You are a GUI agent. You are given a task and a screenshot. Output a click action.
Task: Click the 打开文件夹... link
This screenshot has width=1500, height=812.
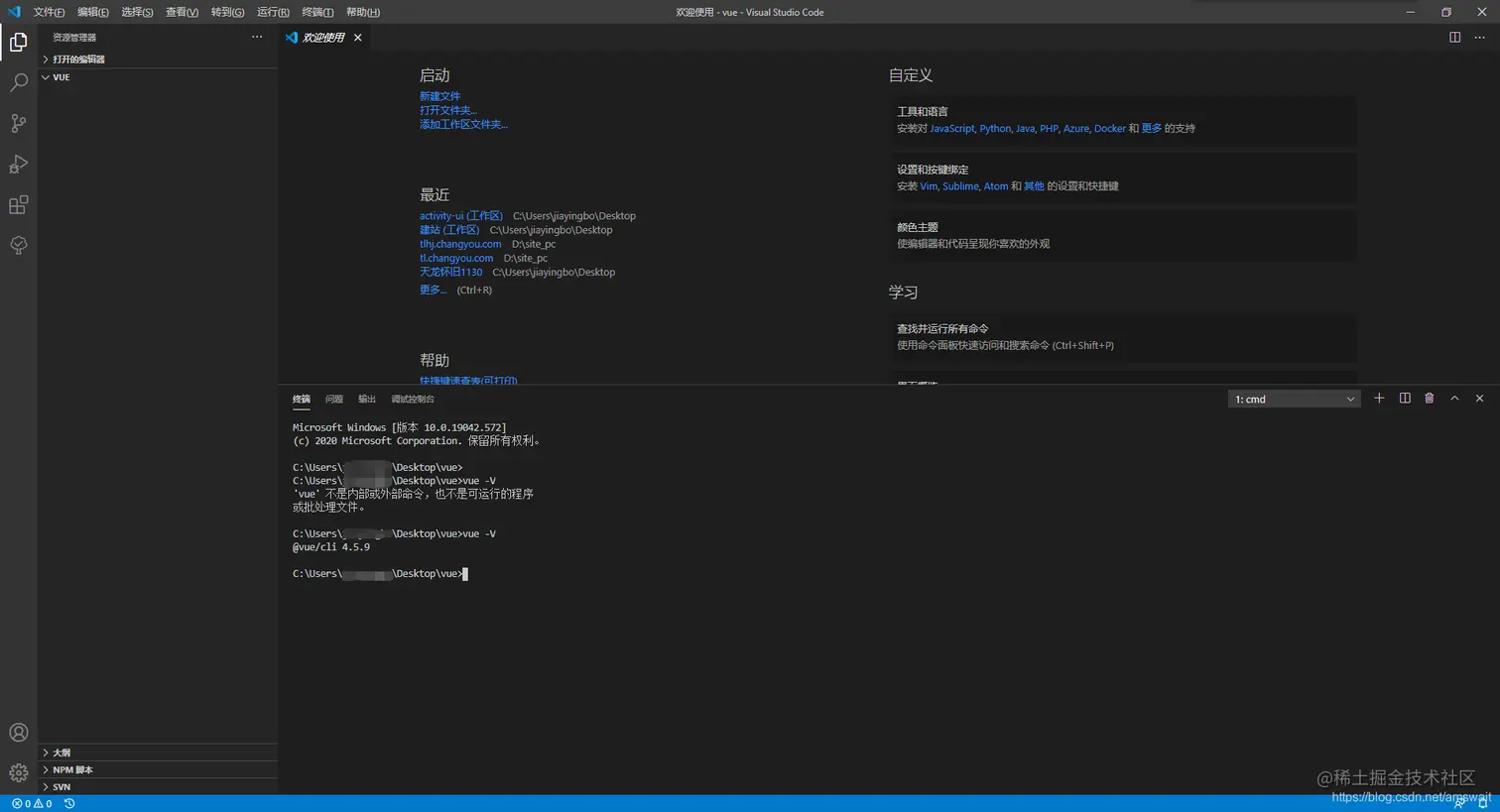point(447,110)
